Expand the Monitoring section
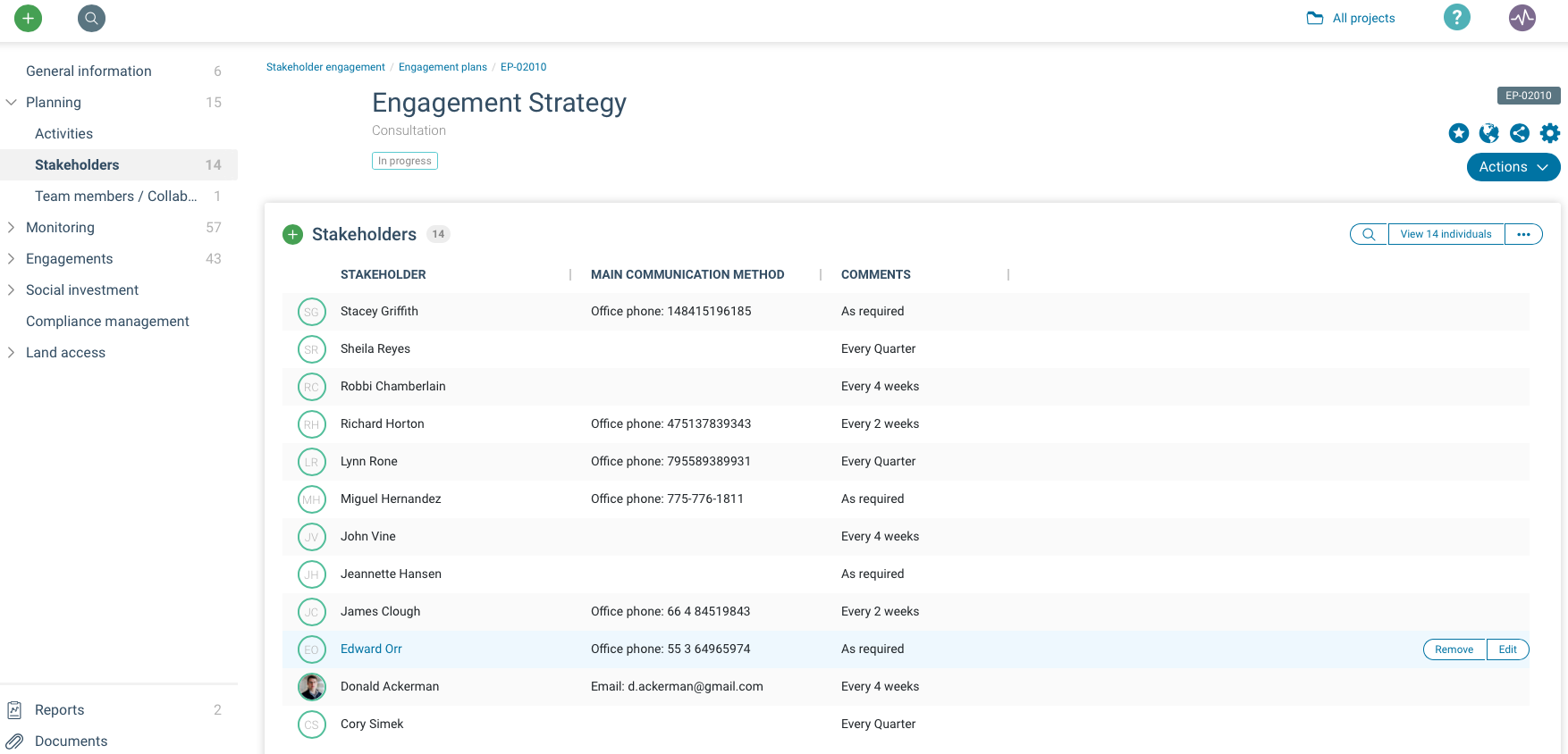 pyautogui.click(x=12, y=228)
